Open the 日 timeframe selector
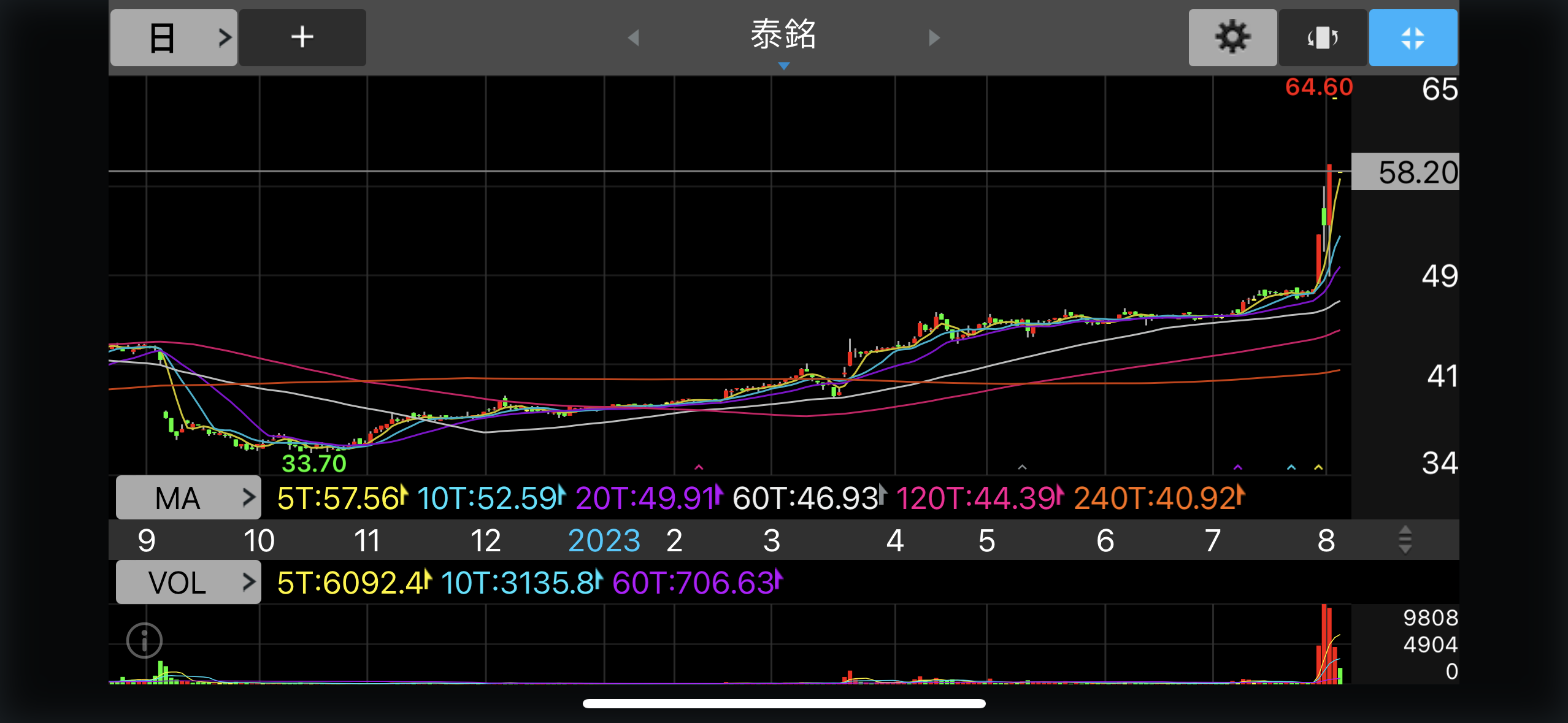The height and width of the screenshot is (723, 1568). pos(174,37)
